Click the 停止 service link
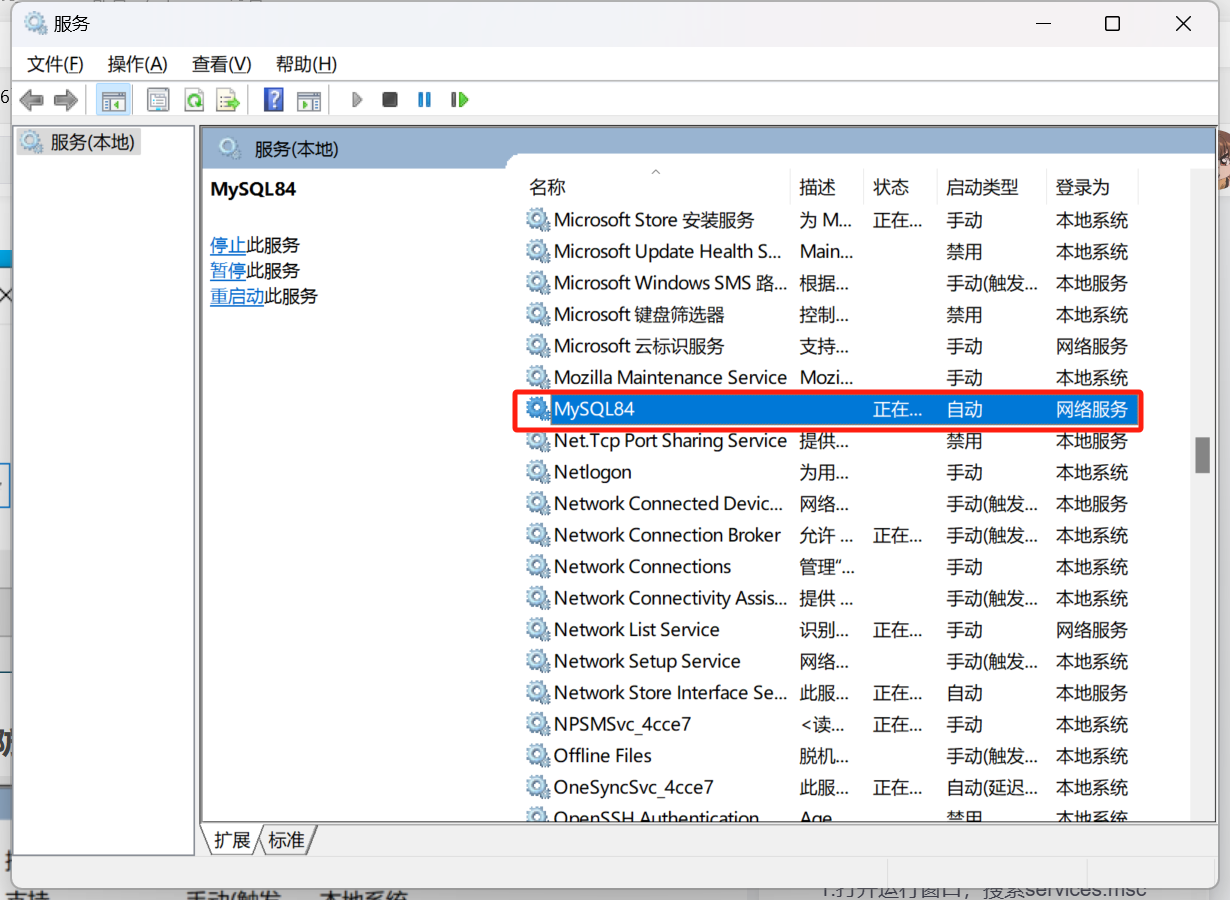This screenshot has width=1230, height=900. click(x=228, y=245)
